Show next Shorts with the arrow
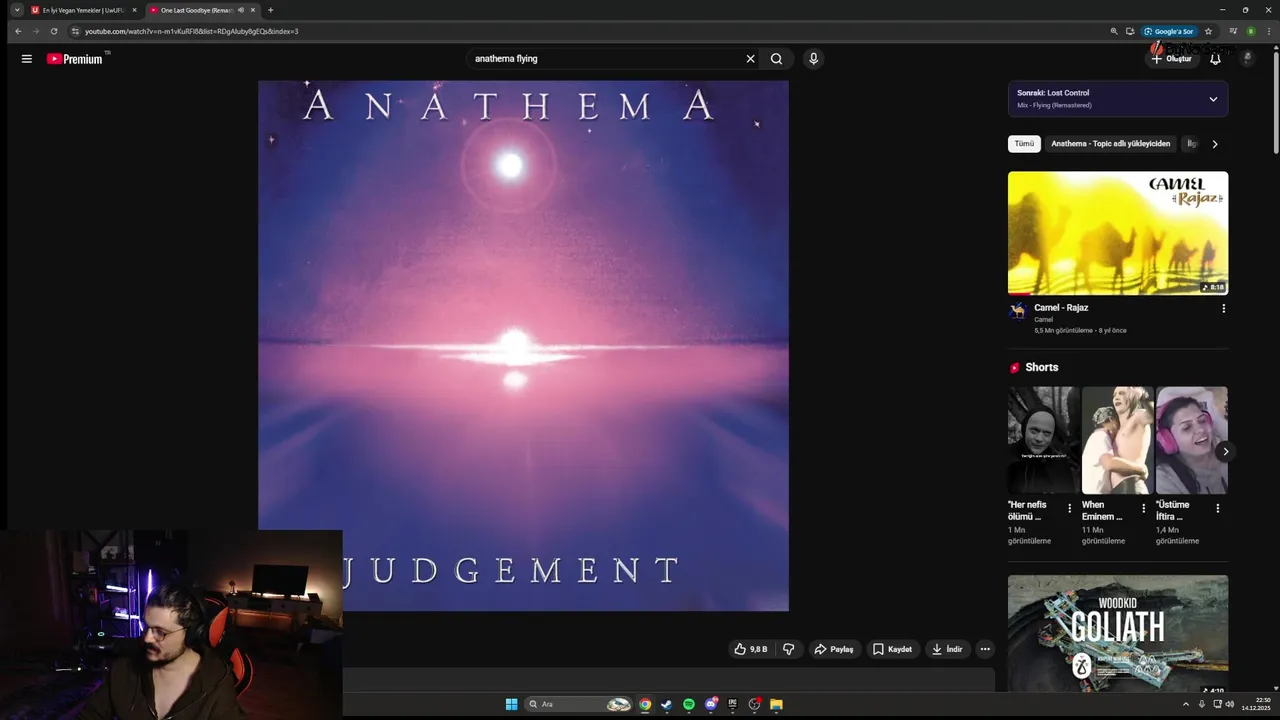Screen dimensions: 1280x720 click(x=1225, y=452)
